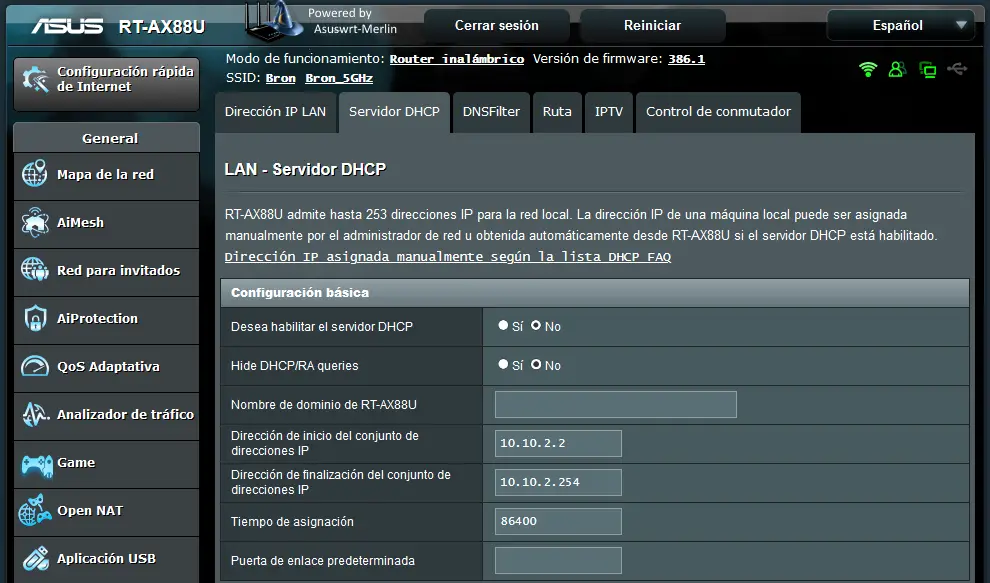Click the Nombre de dominio input field
Screen dimensions: 990x583
tap(616, 404)
